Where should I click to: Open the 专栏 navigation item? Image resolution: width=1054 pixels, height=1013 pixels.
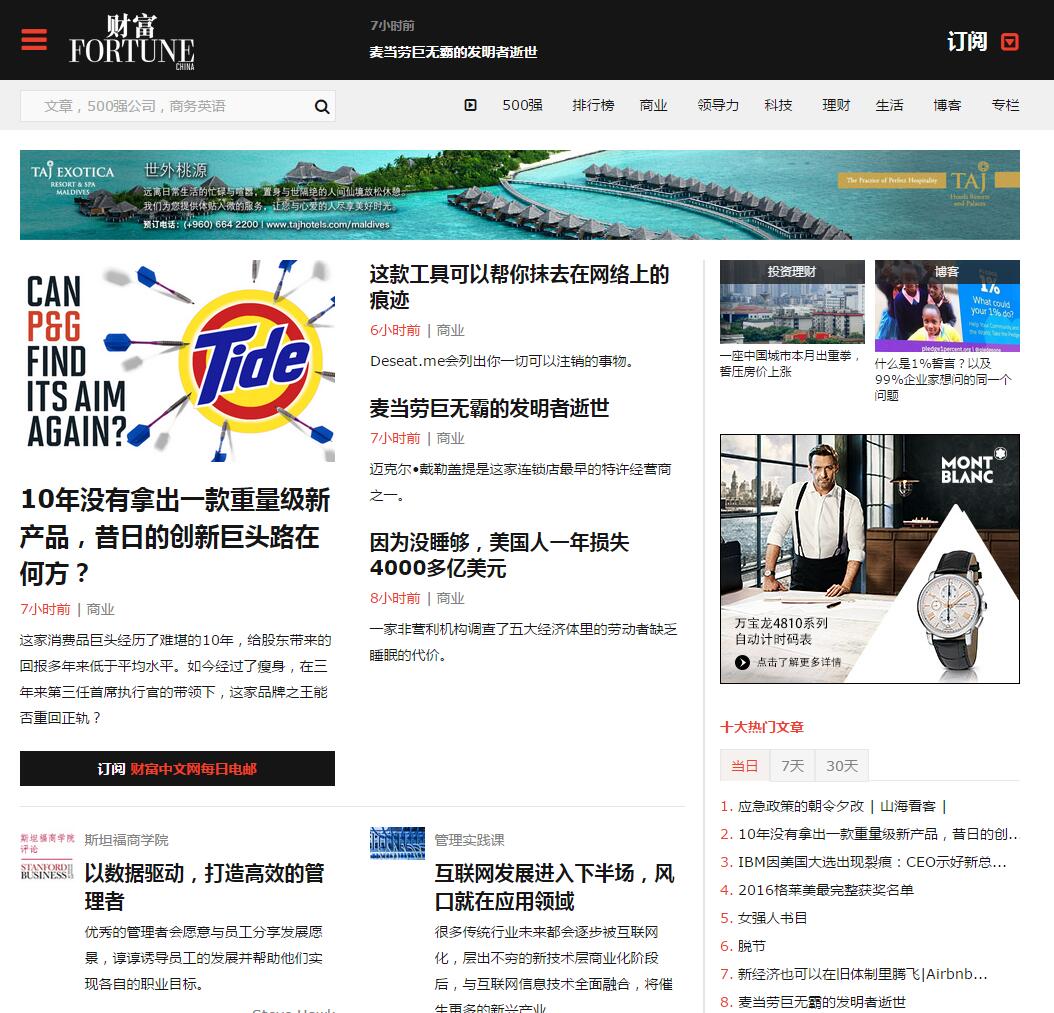pyautogui.click(x=1006, y=105)
